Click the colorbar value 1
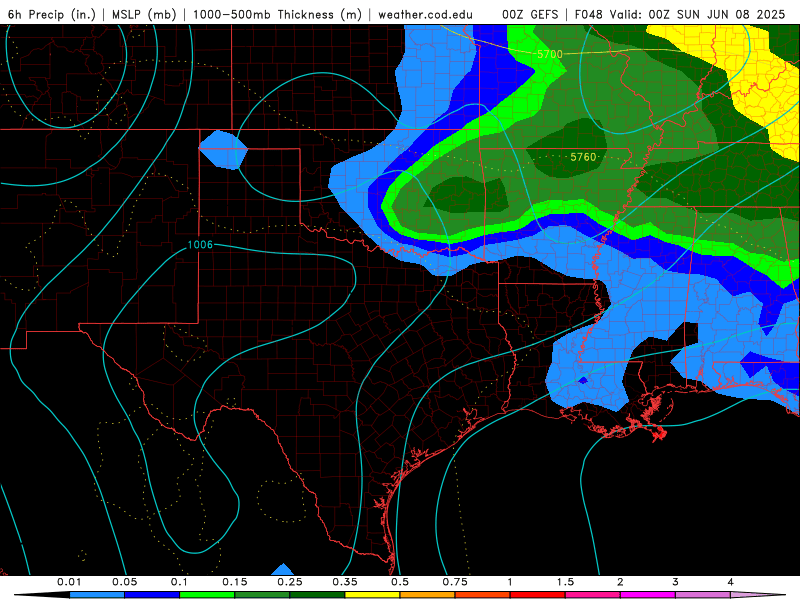The height and width of the screenshot is (600, 800). coord(510,582)
